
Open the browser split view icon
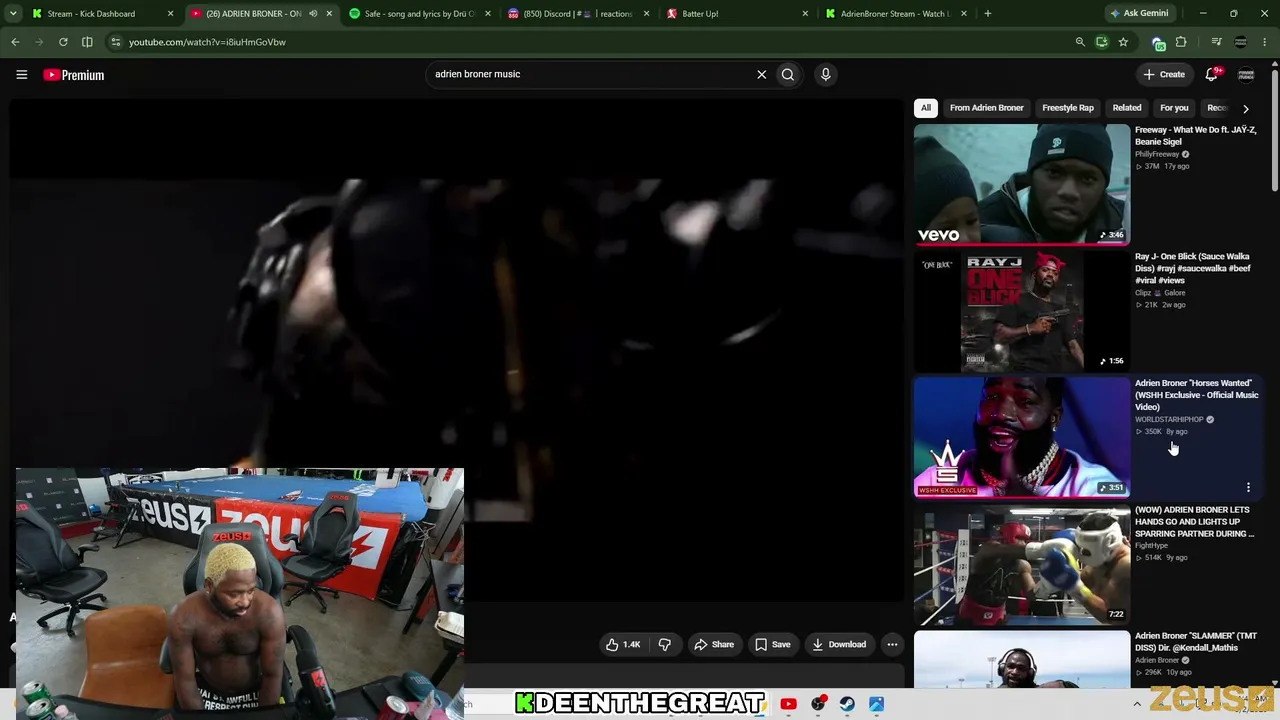(x=87, y=42)
